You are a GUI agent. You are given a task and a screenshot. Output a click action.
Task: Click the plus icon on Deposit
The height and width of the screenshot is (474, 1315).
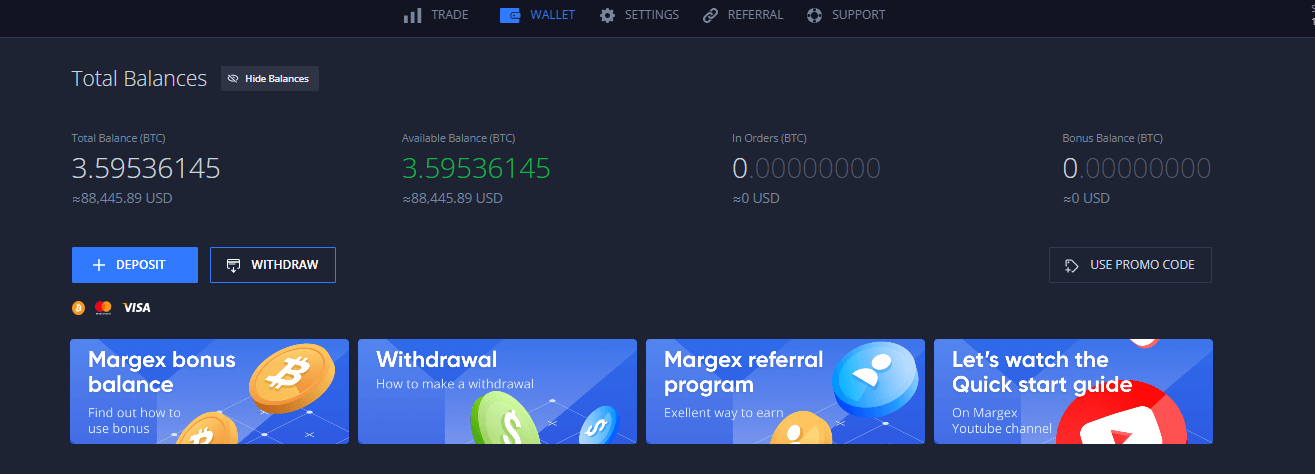tap(99, 265)
